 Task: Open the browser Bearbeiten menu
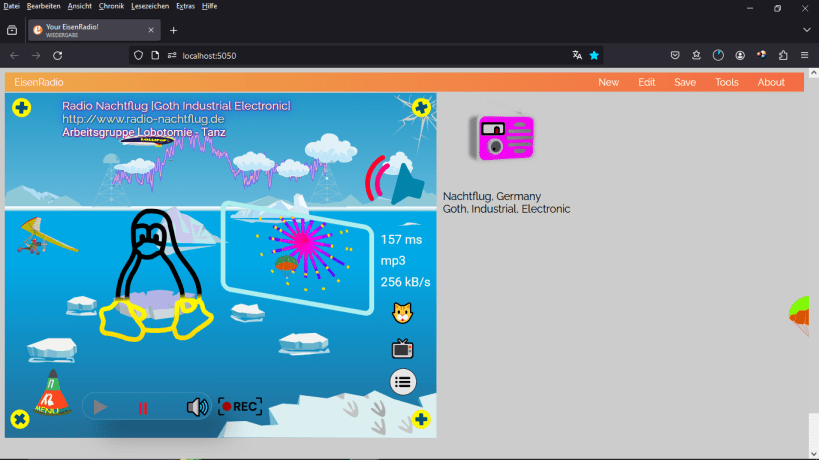(x=43, y=6)
